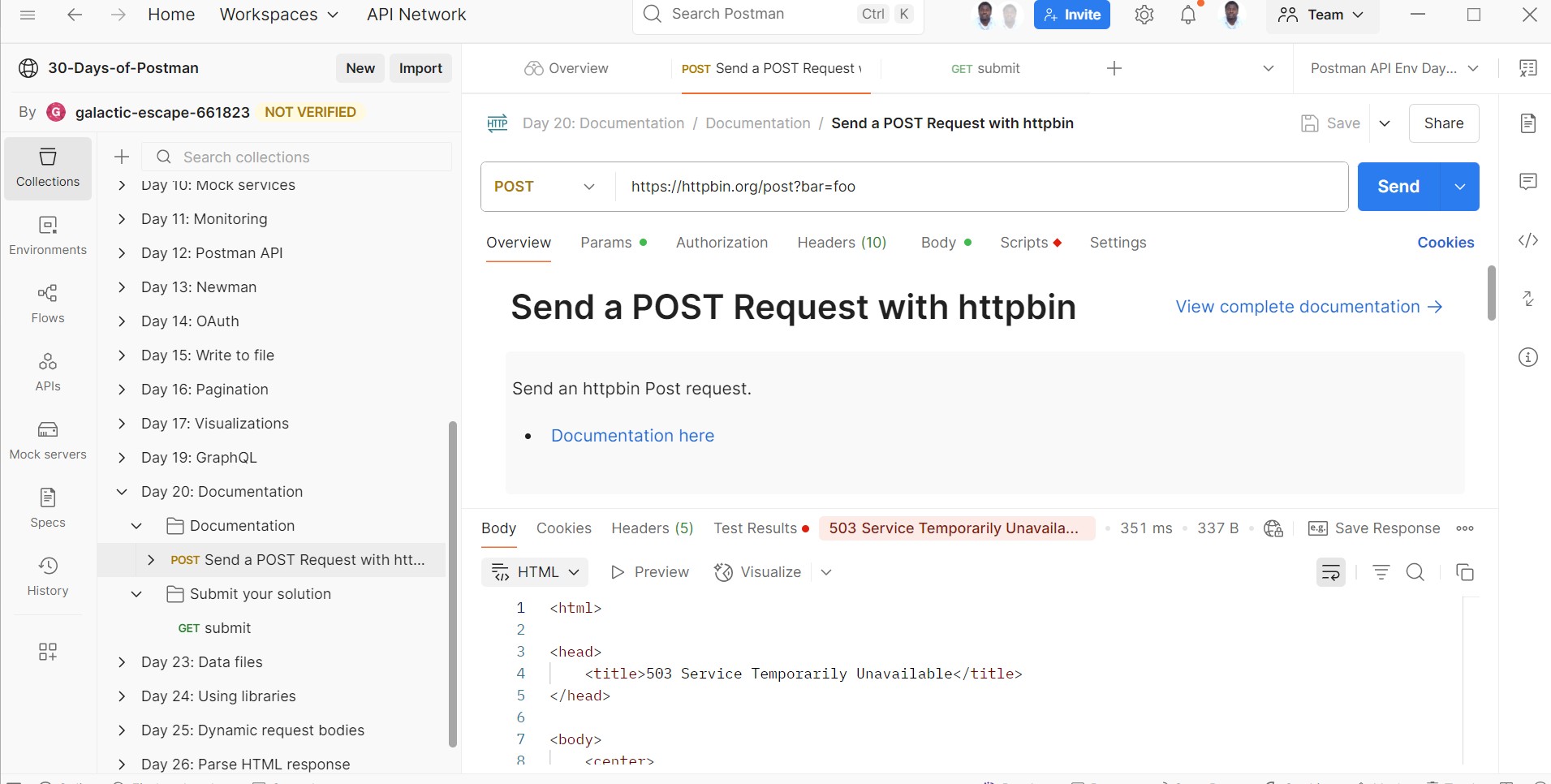The image size is (1551, 784).
Task: Copy the response body
Action: point(1465,572)
